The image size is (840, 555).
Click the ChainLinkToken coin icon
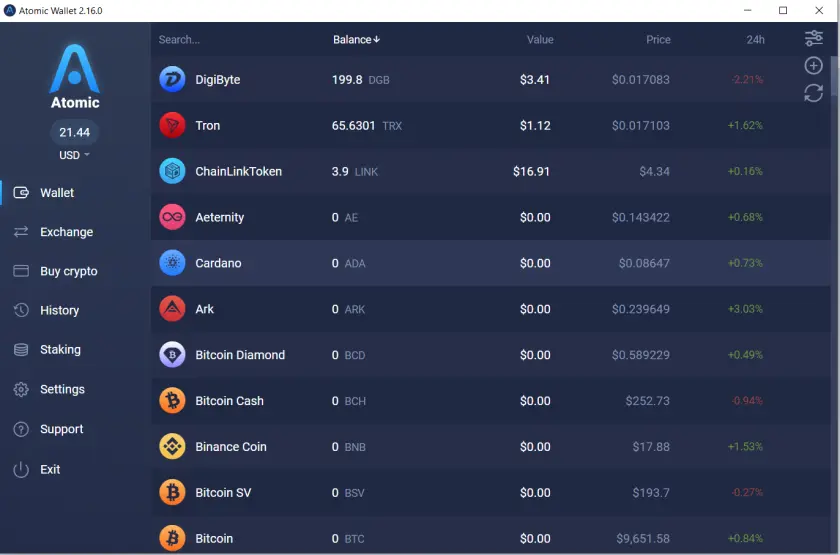pos(172,171)
